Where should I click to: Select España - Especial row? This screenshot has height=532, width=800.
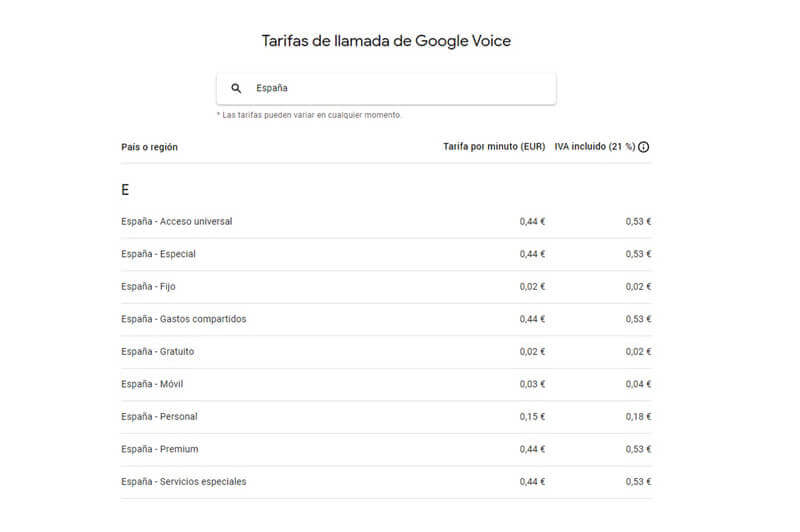[386, 254]
